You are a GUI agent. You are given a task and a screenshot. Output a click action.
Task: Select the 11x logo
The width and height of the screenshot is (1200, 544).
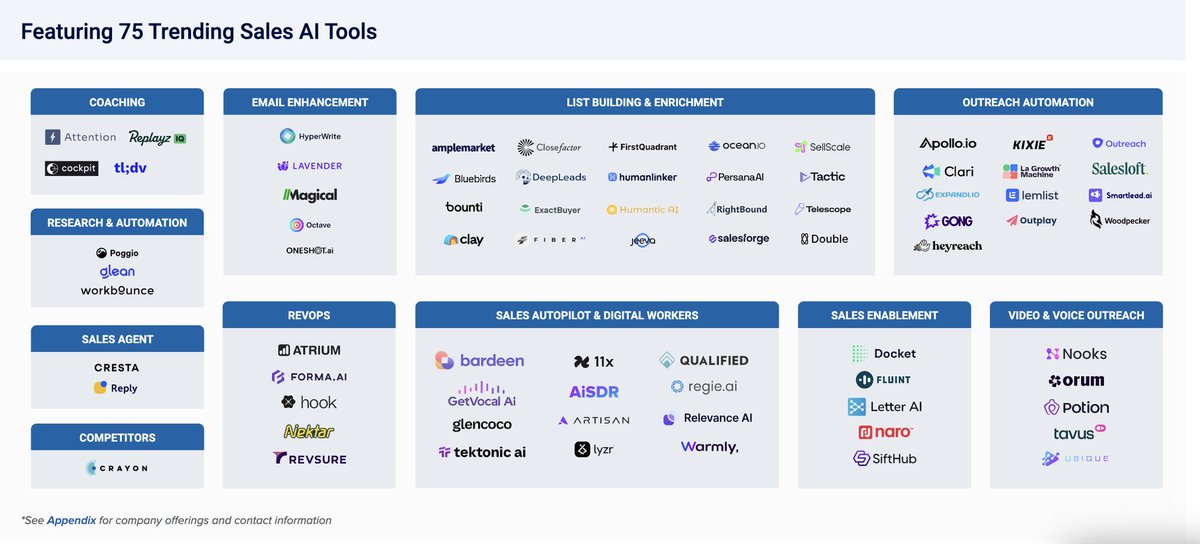594,362
